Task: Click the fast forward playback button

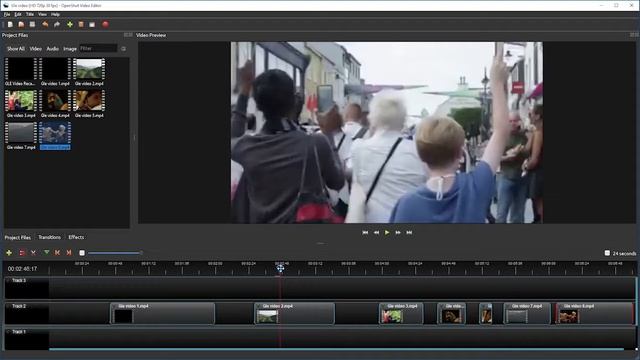Action: [398, 233]
